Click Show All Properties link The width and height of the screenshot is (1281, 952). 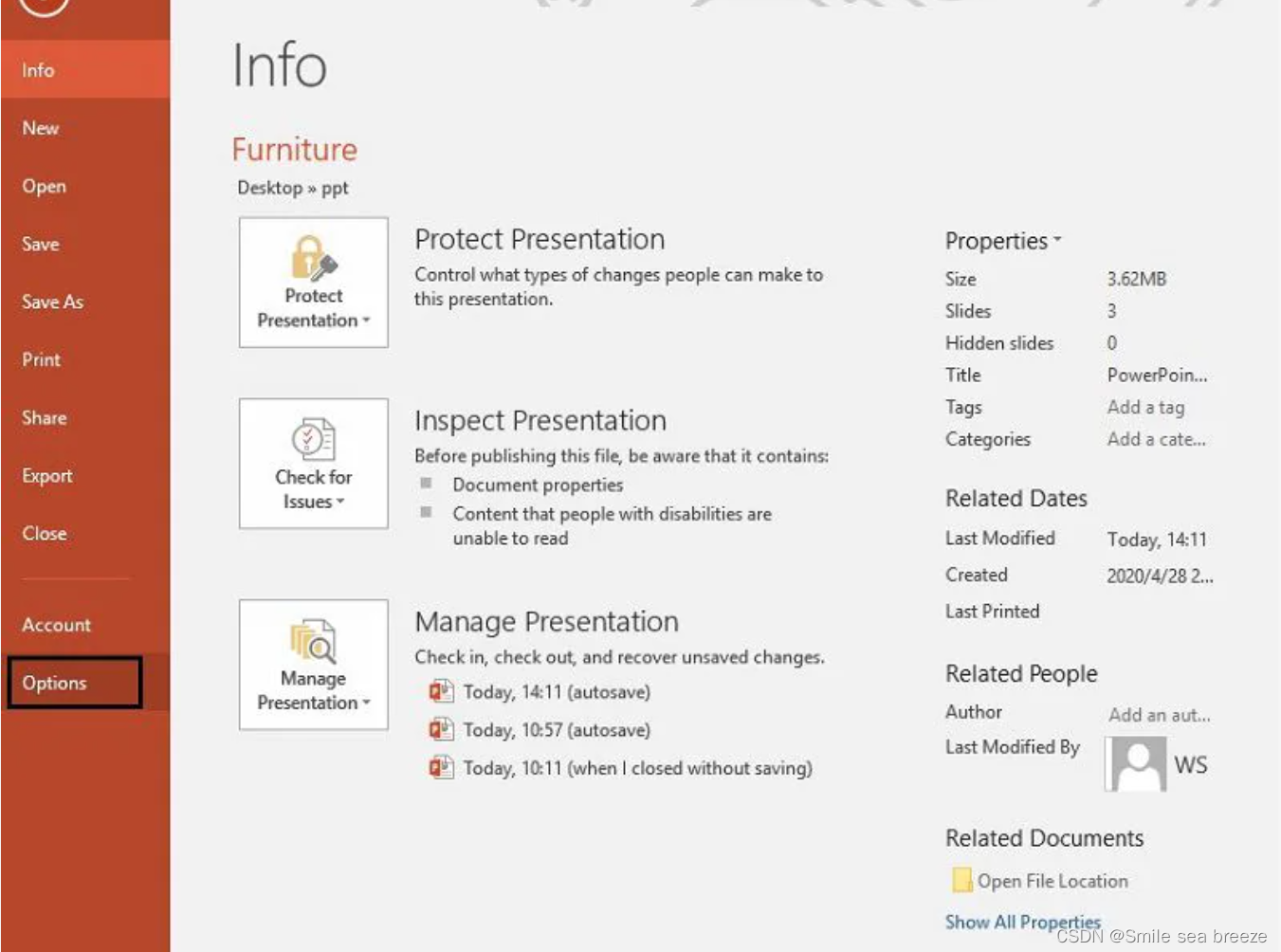click(x=1023, y=922)
